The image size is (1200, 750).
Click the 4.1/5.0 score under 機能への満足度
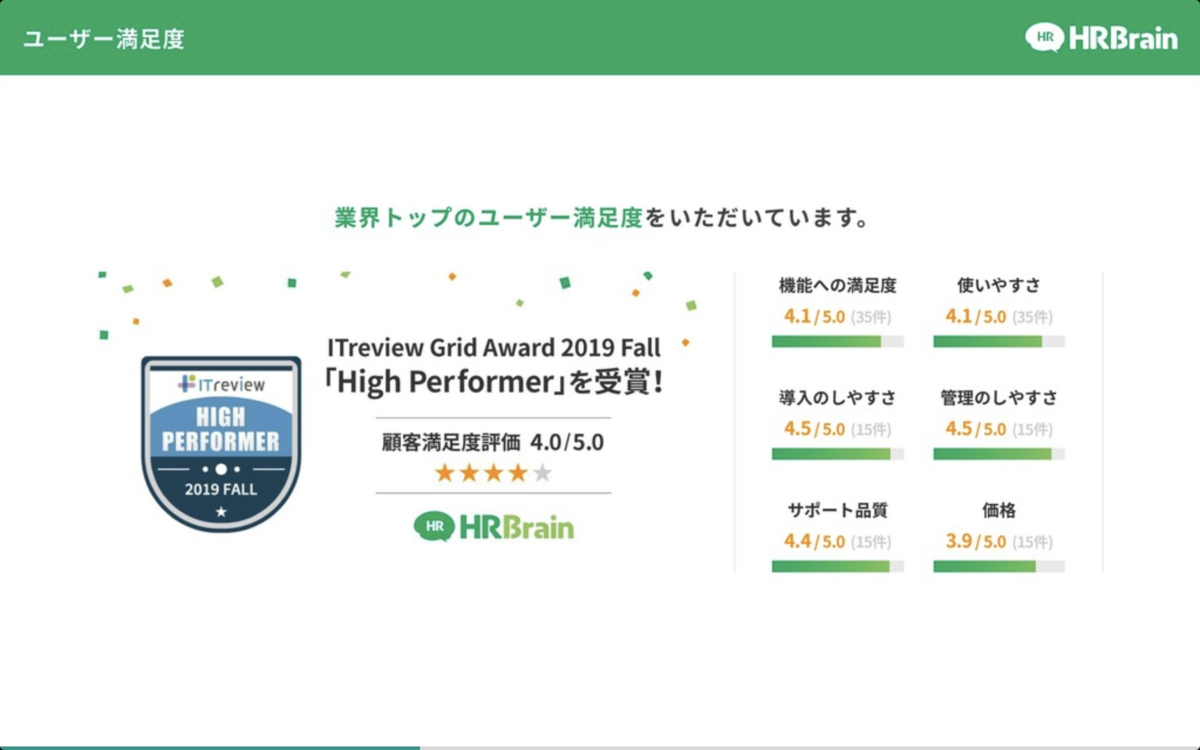tap(815, 317)
